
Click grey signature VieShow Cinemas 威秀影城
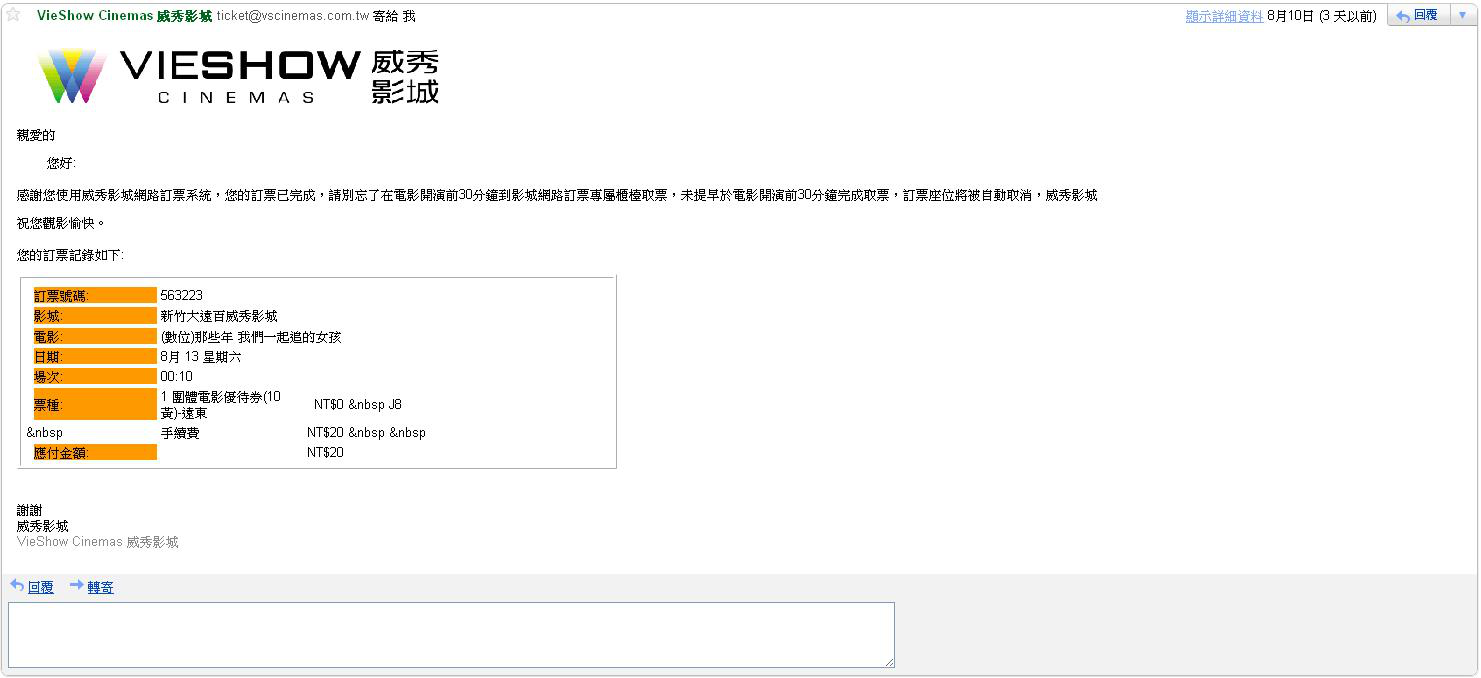pyautogui.click(x=98, y=542)
